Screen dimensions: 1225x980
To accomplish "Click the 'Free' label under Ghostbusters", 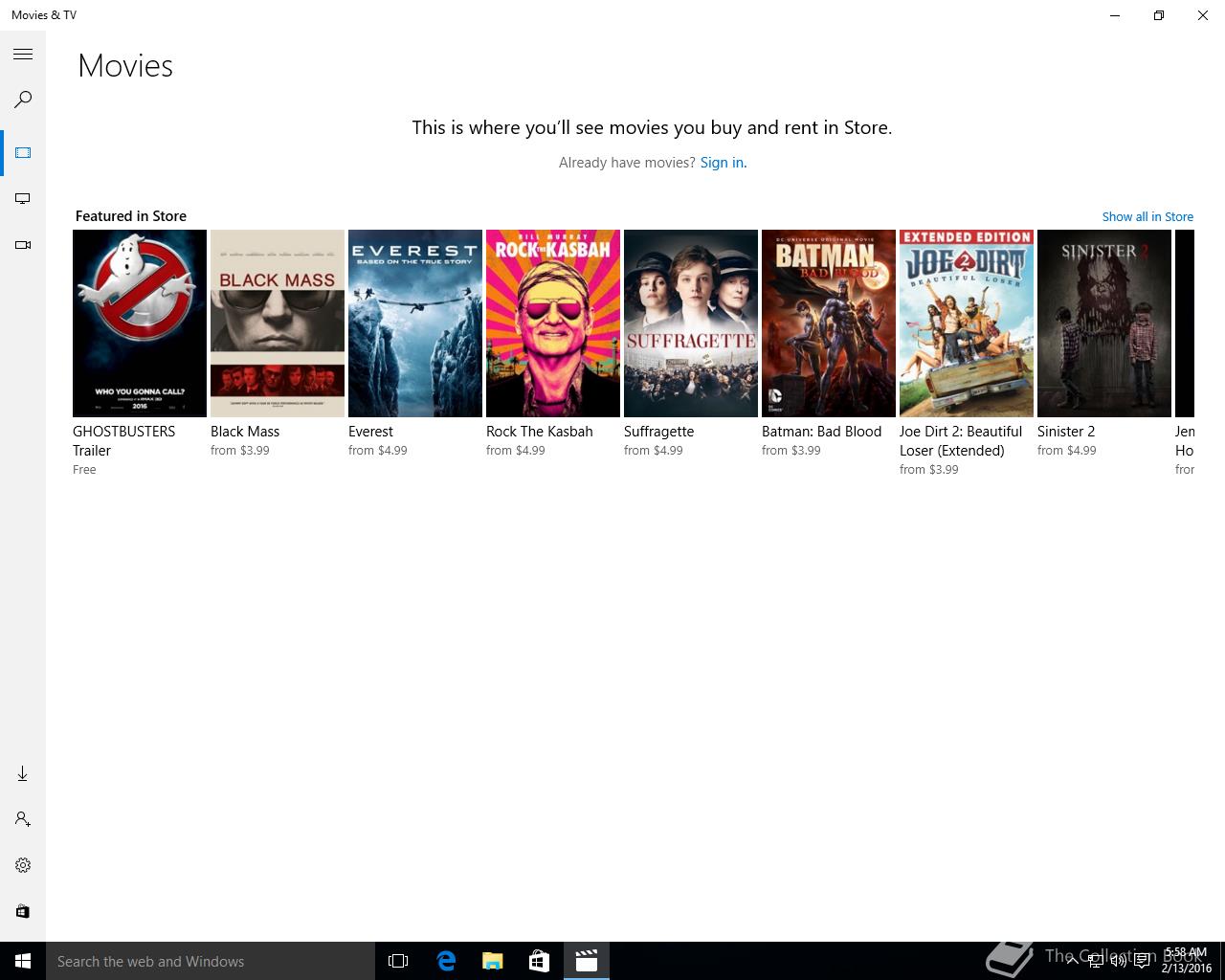I will [84, 470].
